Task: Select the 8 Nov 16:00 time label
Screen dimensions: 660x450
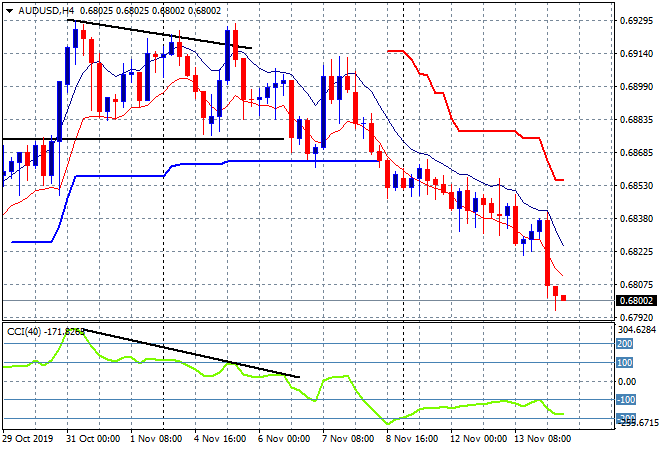Action: [x=412, y=439]
